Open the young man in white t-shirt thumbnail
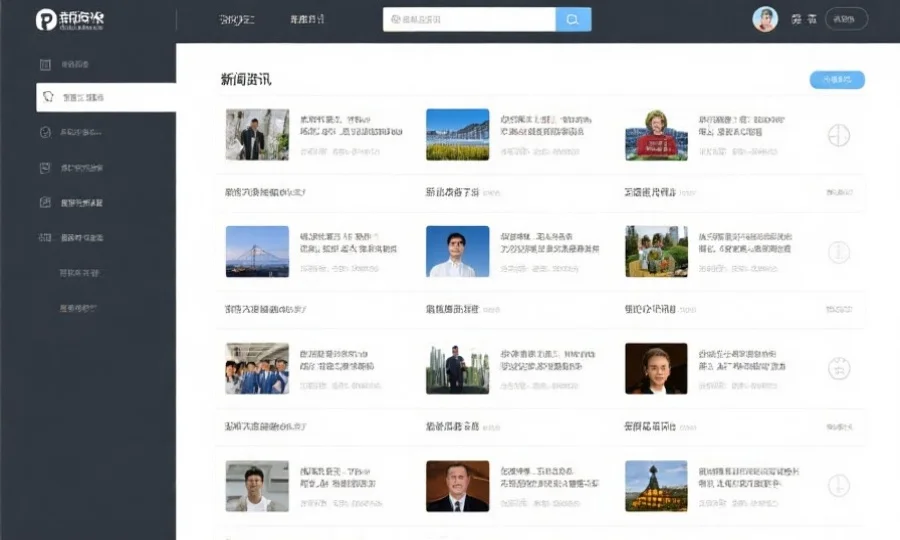900x540 pixels. click(x=257, y=485)
